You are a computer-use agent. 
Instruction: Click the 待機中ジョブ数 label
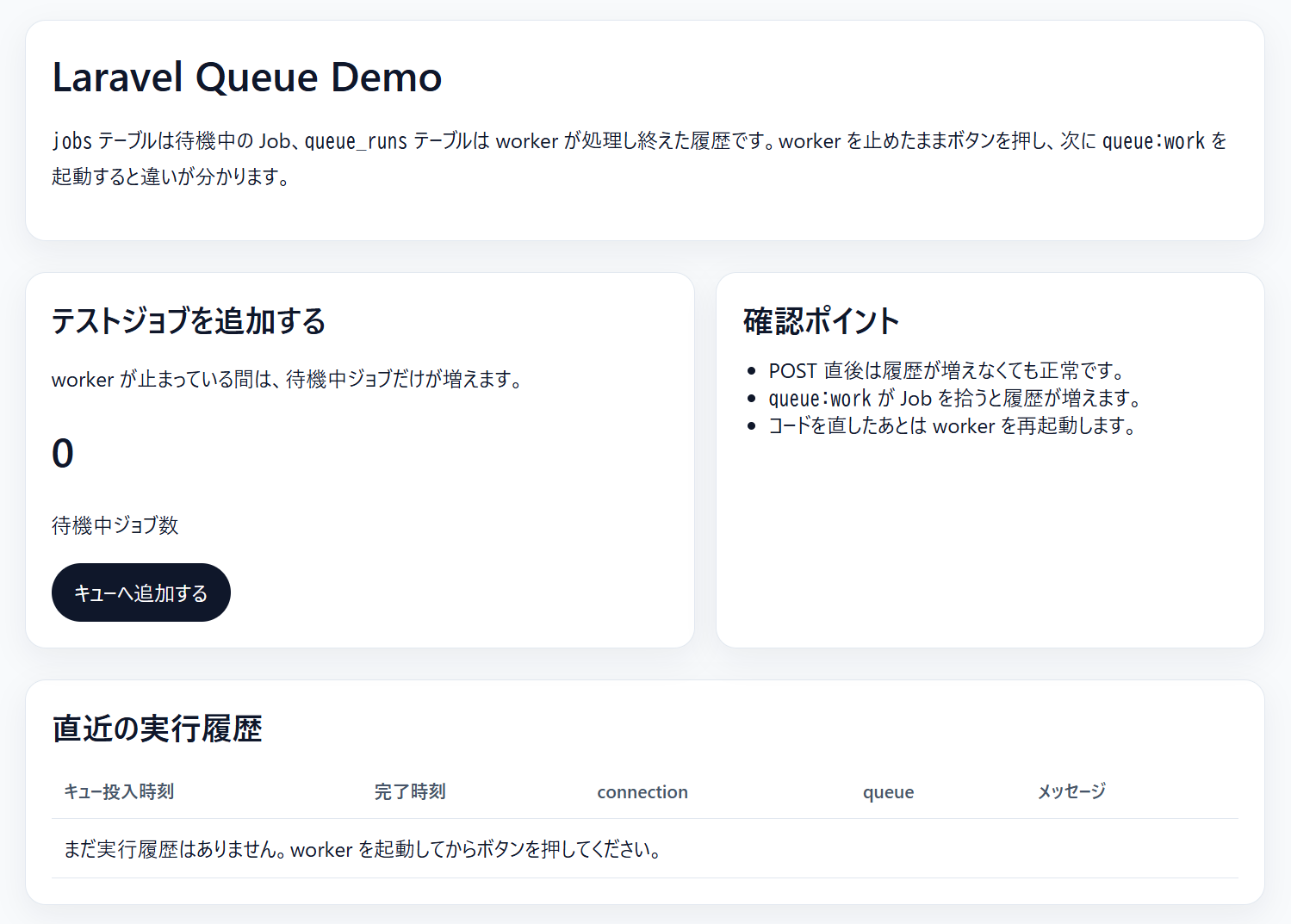coord(115,525)
